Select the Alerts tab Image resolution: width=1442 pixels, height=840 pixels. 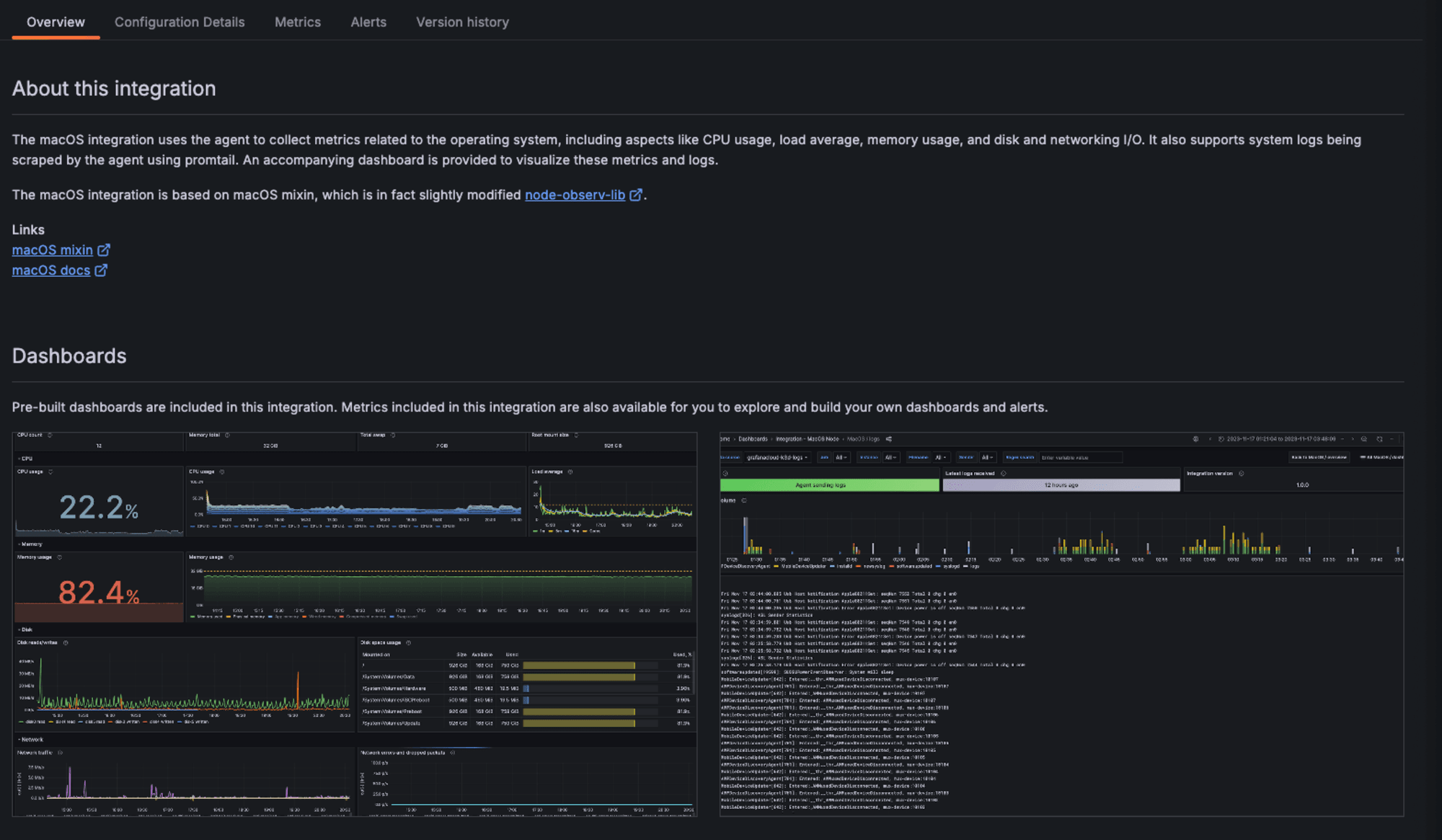click(x=368, y=22)
